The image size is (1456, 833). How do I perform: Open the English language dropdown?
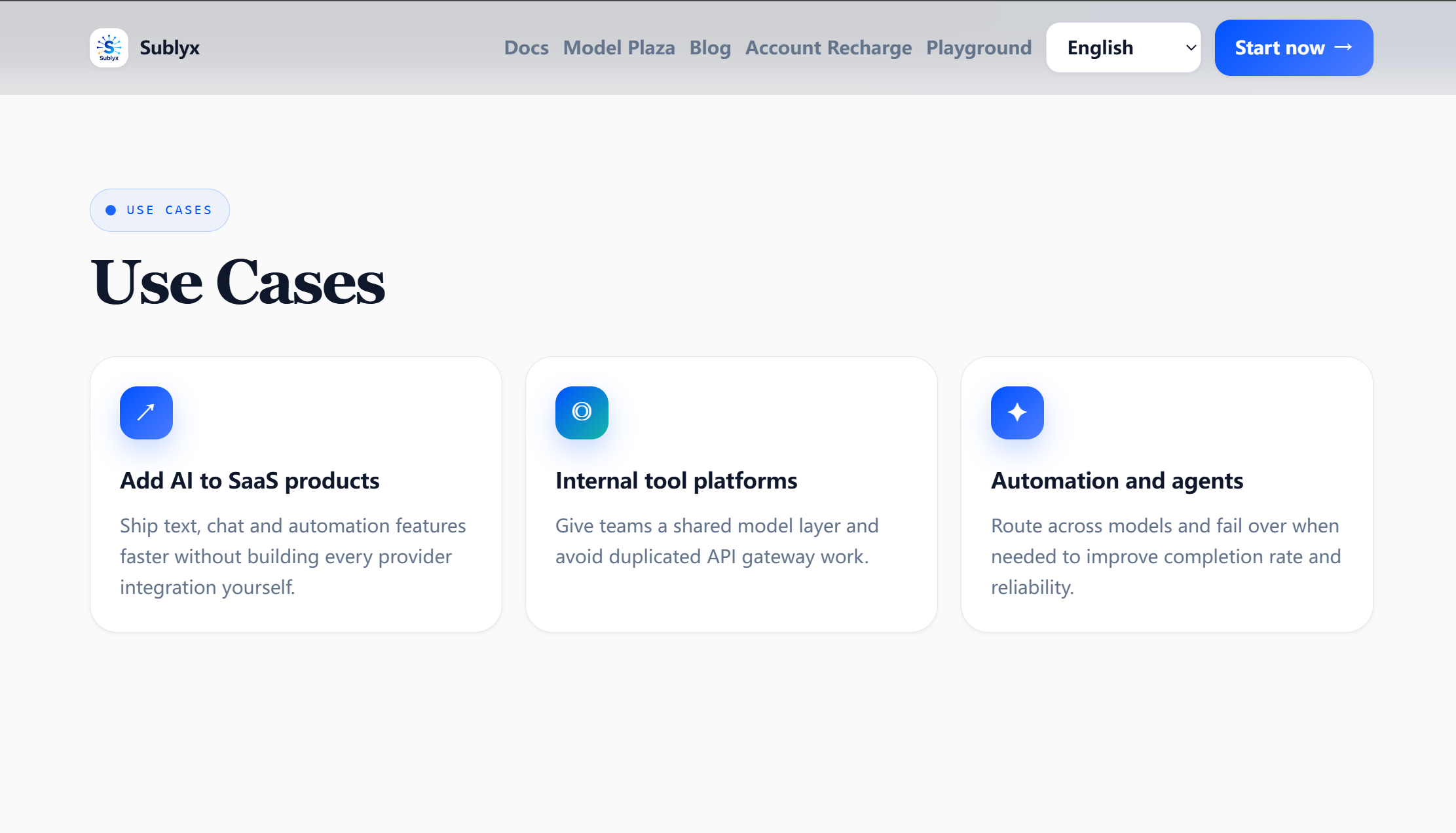tap(1123, 48)
